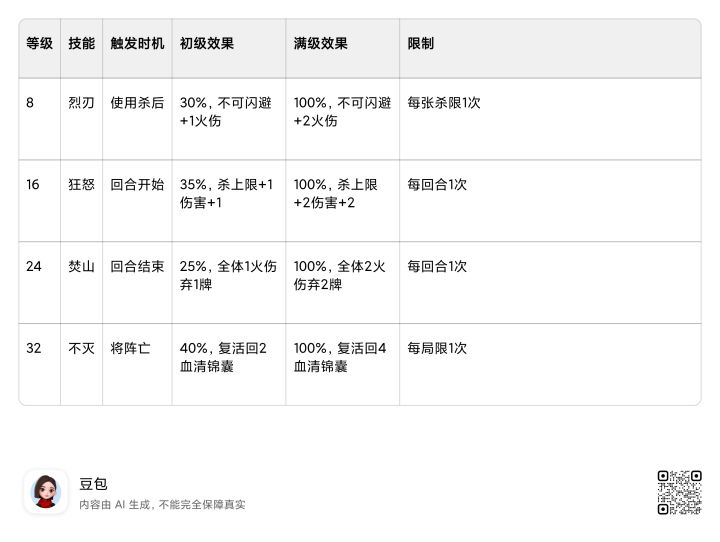Click the 狂怒 skill cell
This screenshot has height=542, width=720.
tap(81, 184)
